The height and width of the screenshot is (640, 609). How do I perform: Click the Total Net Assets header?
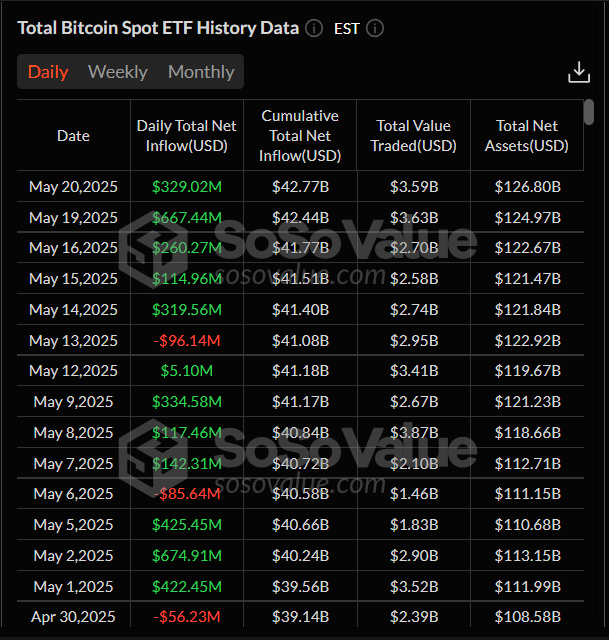click(x=527, y=136)
